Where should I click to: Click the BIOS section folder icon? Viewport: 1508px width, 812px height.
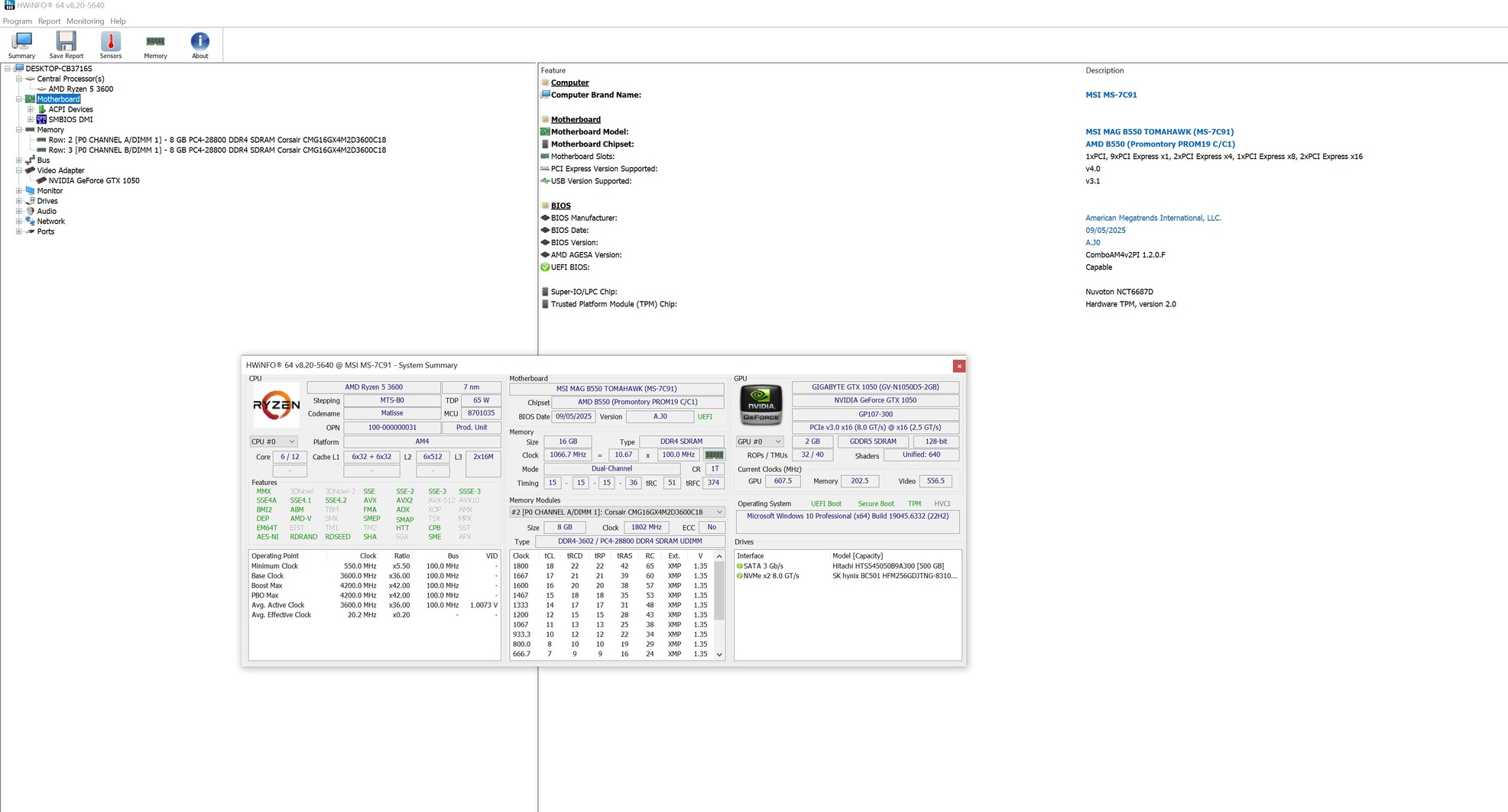545,205
